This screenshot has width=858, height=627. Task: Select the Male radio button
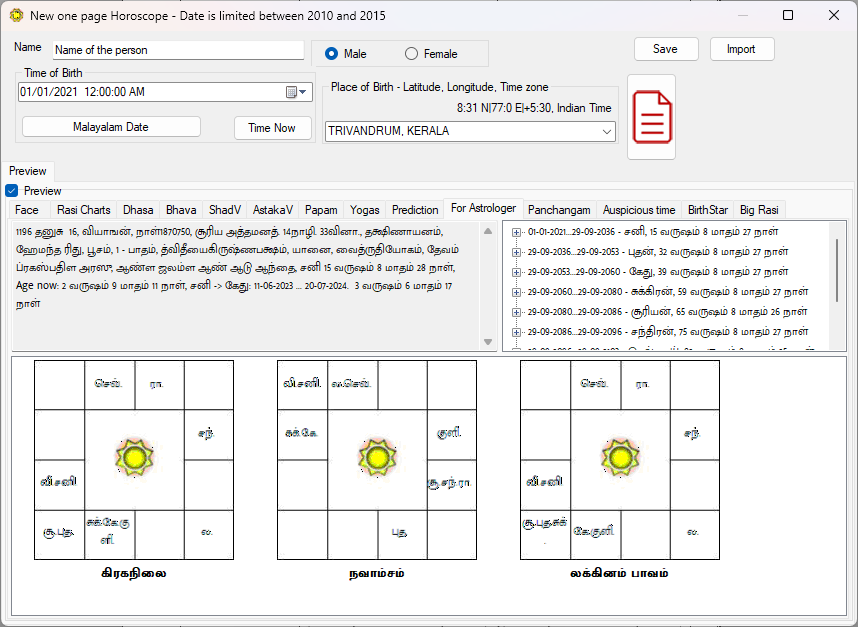coord(330,53)
